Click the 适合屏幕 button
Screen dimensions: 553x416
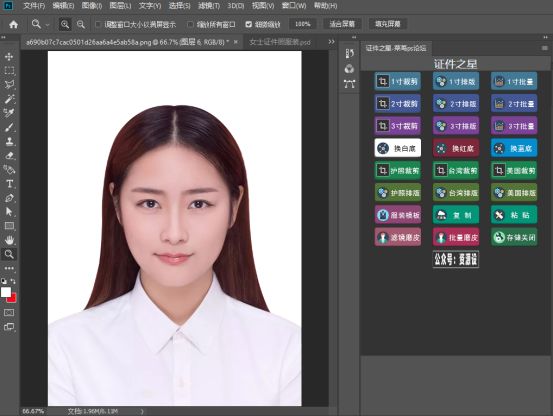click(342, 24)
